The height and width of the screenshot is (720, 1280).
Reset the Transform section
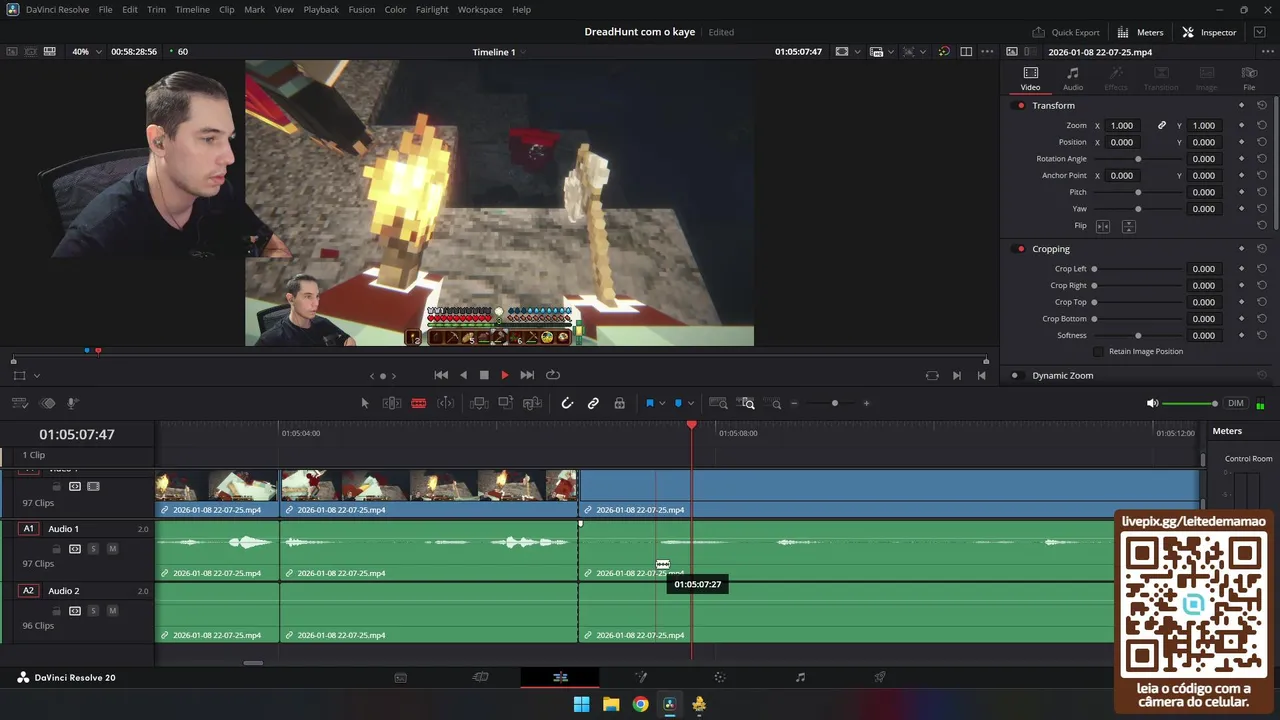[1262, 105]
